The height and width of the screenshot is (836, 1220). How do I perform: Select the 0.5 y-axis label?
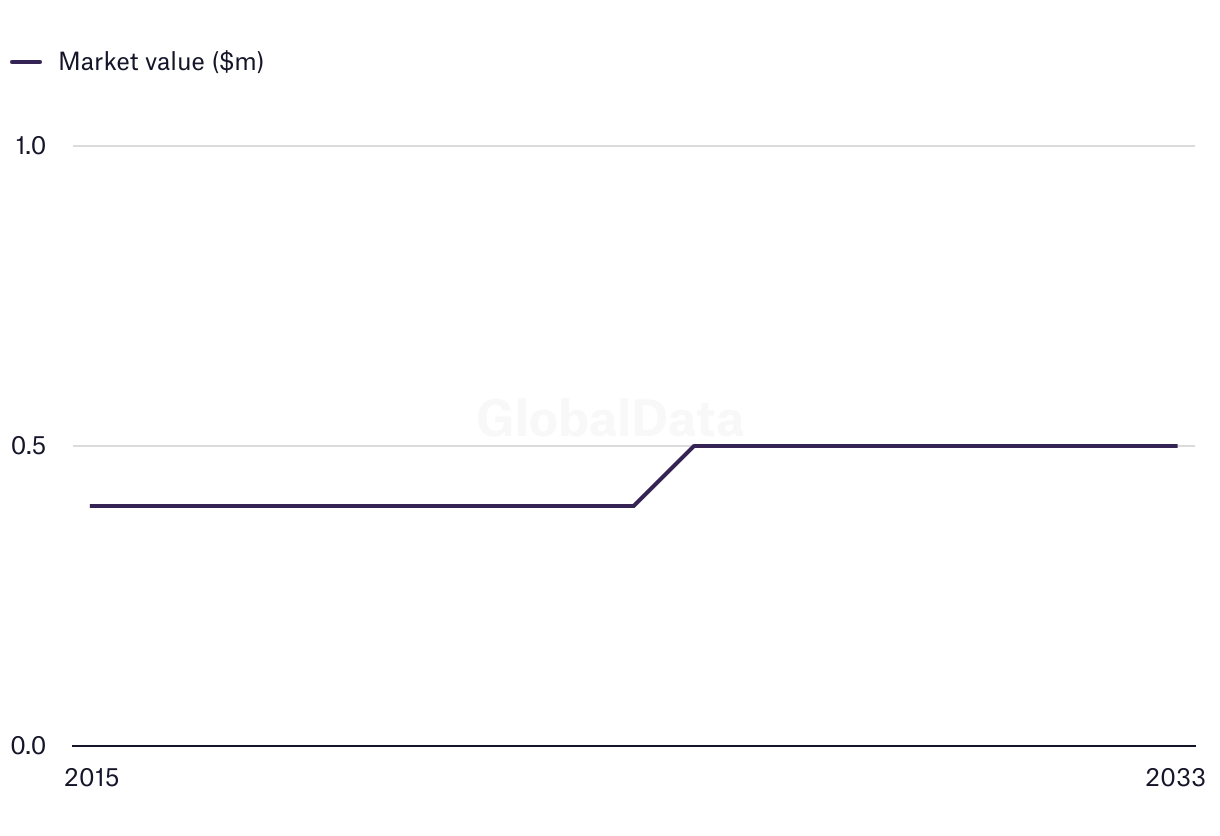tap(30, 446)
